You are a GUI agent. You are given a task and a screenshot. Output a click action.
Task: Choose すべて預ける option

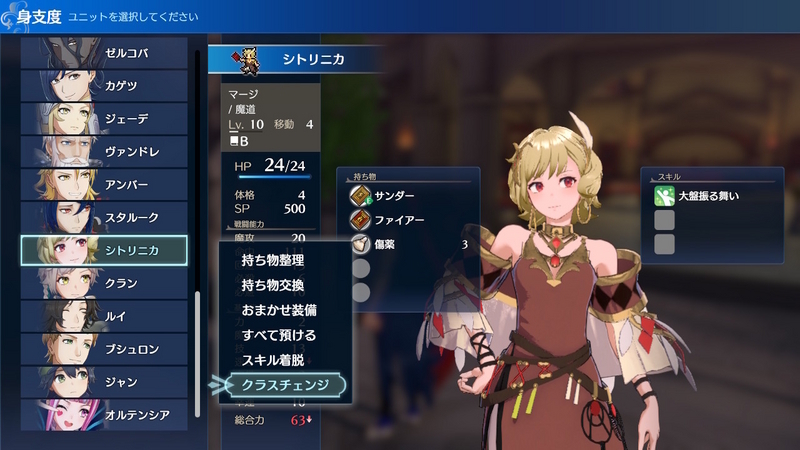pos(279,335)
